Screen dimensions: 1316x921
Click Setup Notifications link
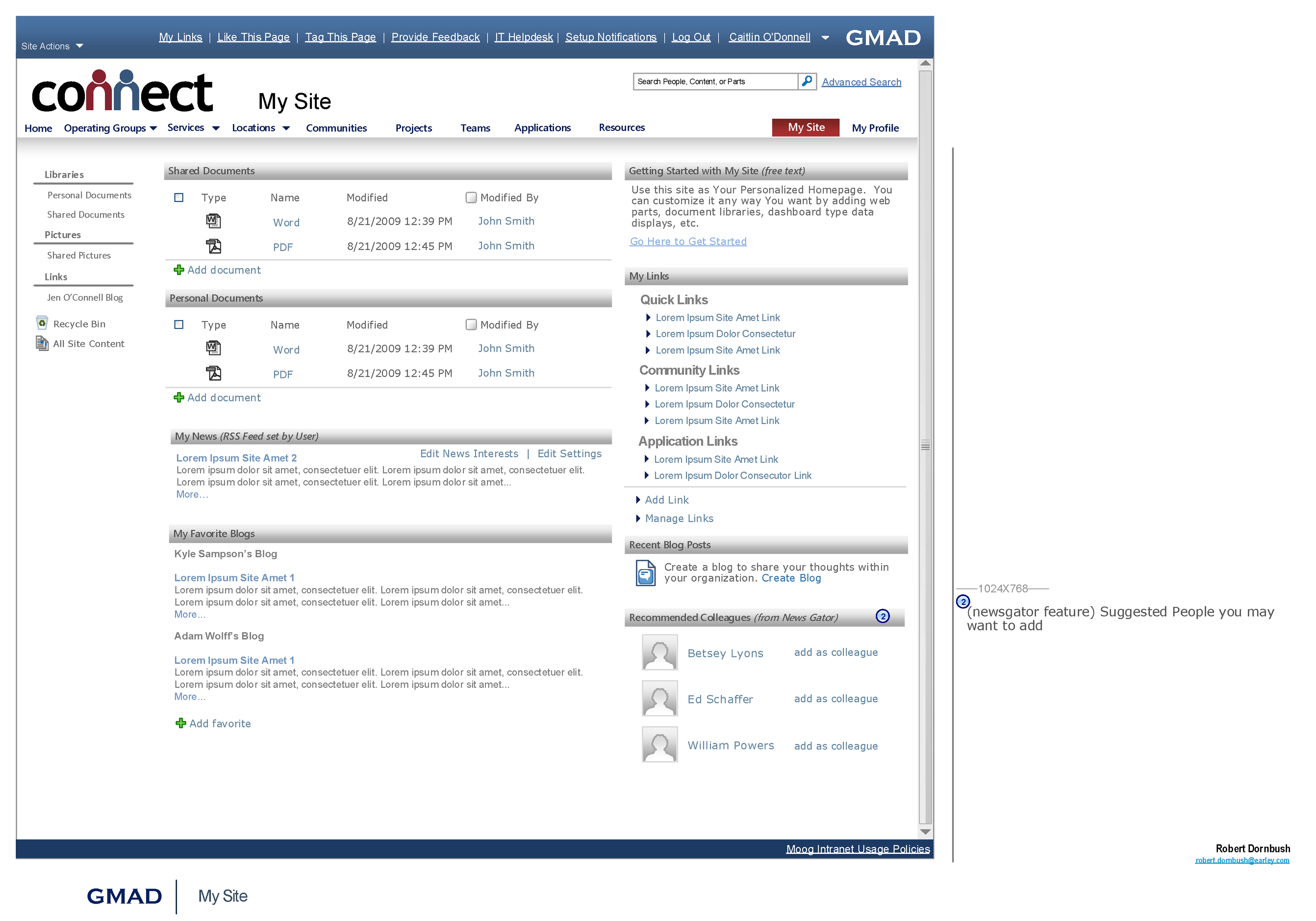tap(611, 37)
